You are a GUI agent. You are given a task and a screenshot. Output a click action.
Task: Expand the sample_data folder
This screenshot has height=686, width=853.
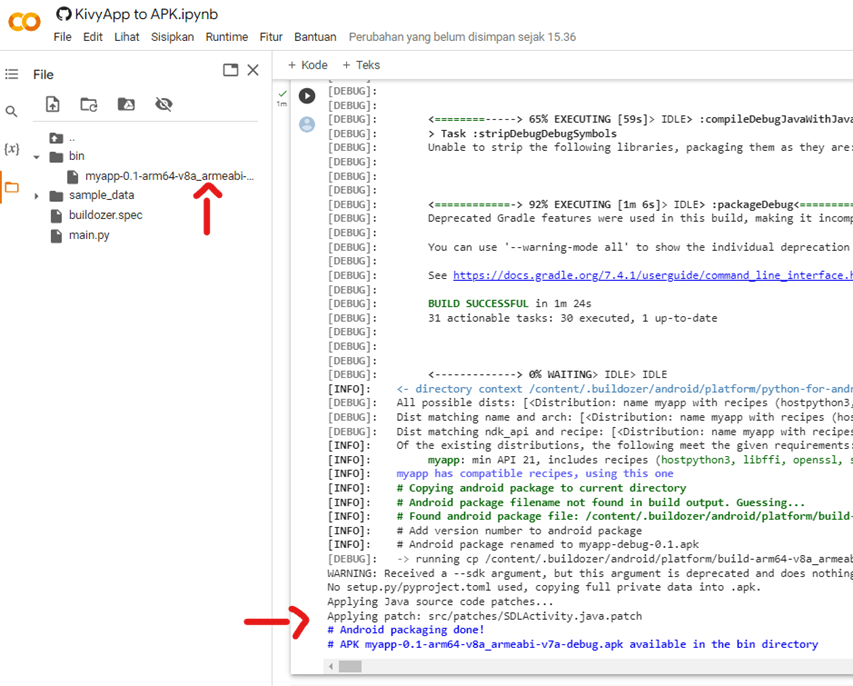coord(37,196)
